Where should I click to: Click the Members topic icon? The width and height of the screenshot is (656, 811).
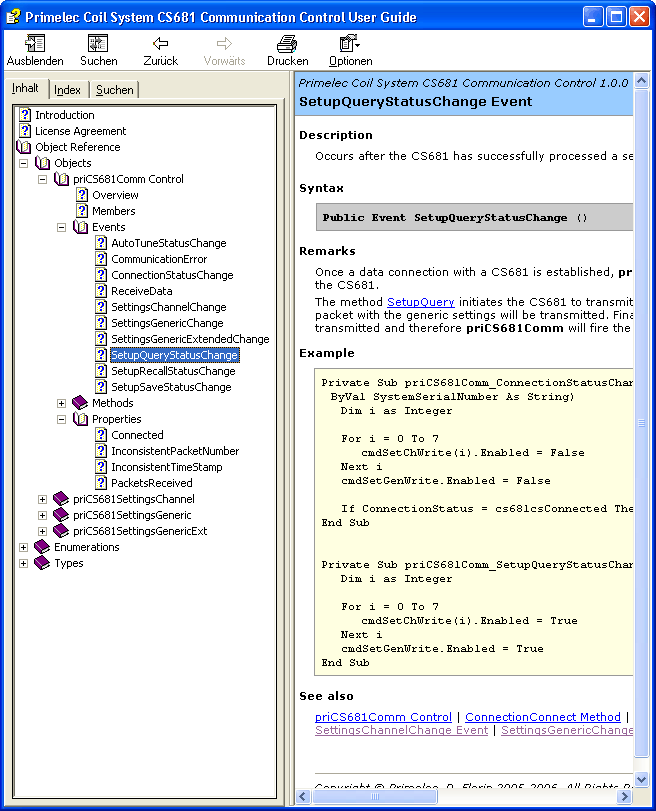tap(82, 211)
